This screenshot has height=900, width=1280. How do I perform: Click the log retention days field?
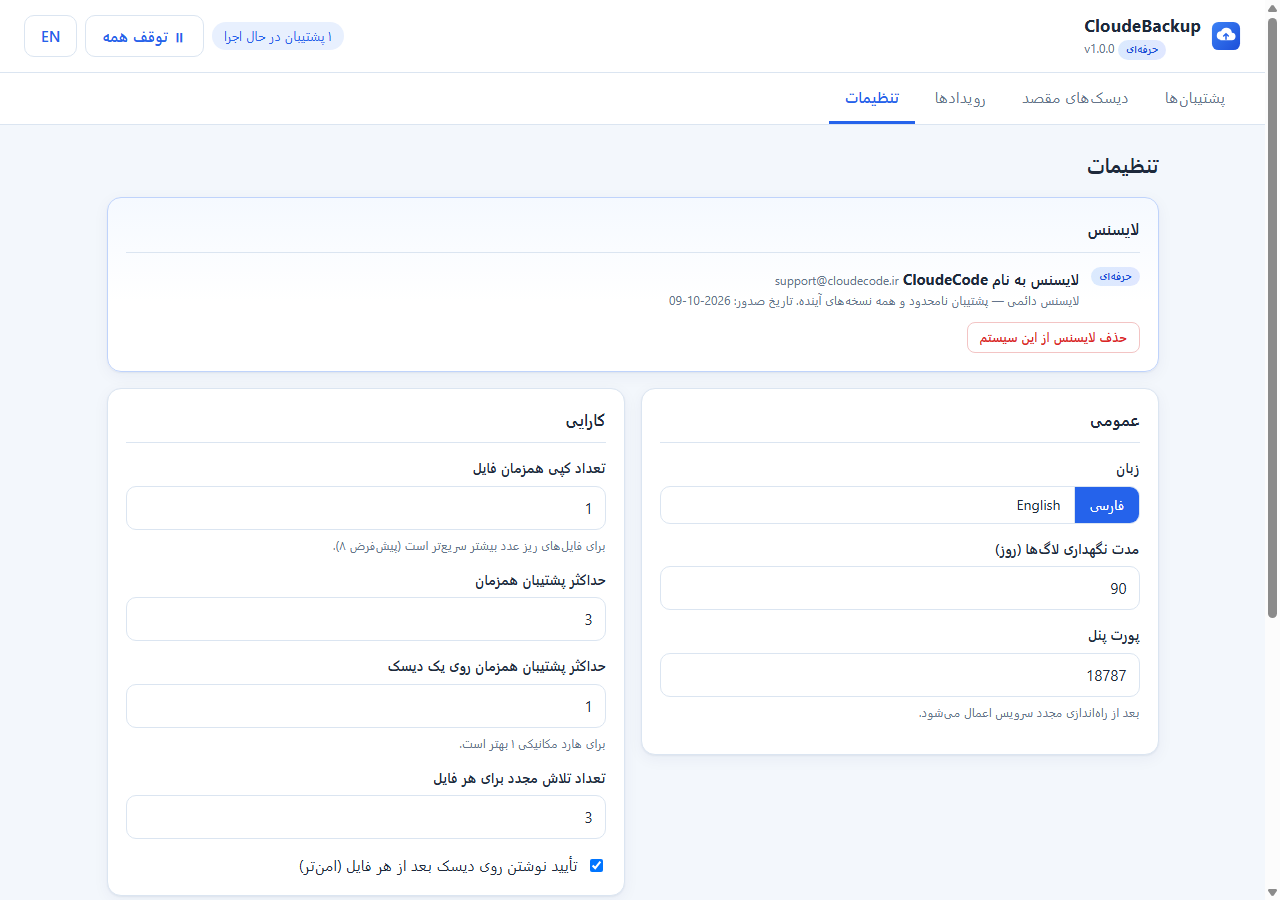pyautogui.click(x=900, y=588)
